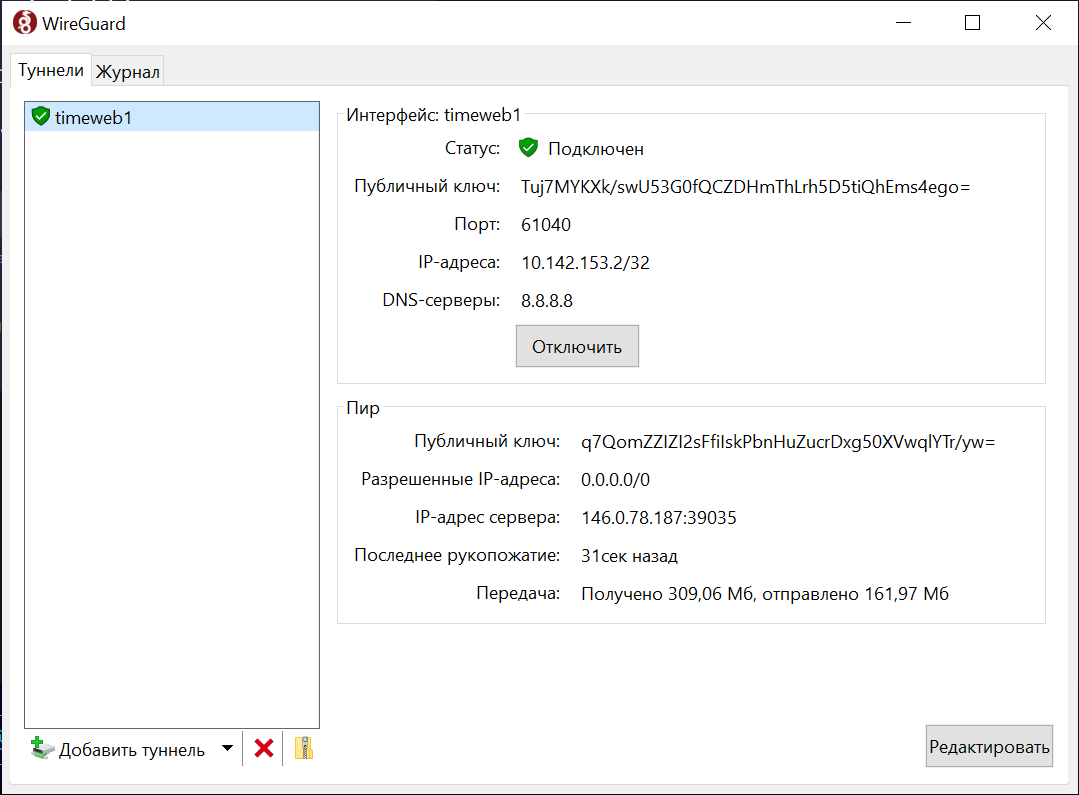Remove selected tunnel with the red X

[x=264, y=748]
